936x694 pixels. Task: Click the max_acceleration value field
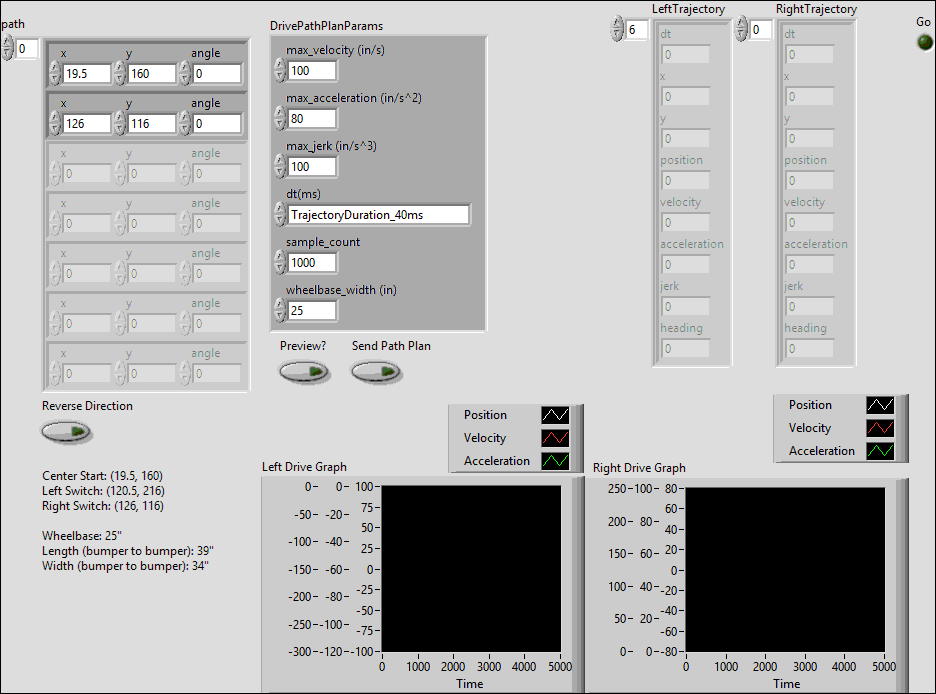[312, 119]
